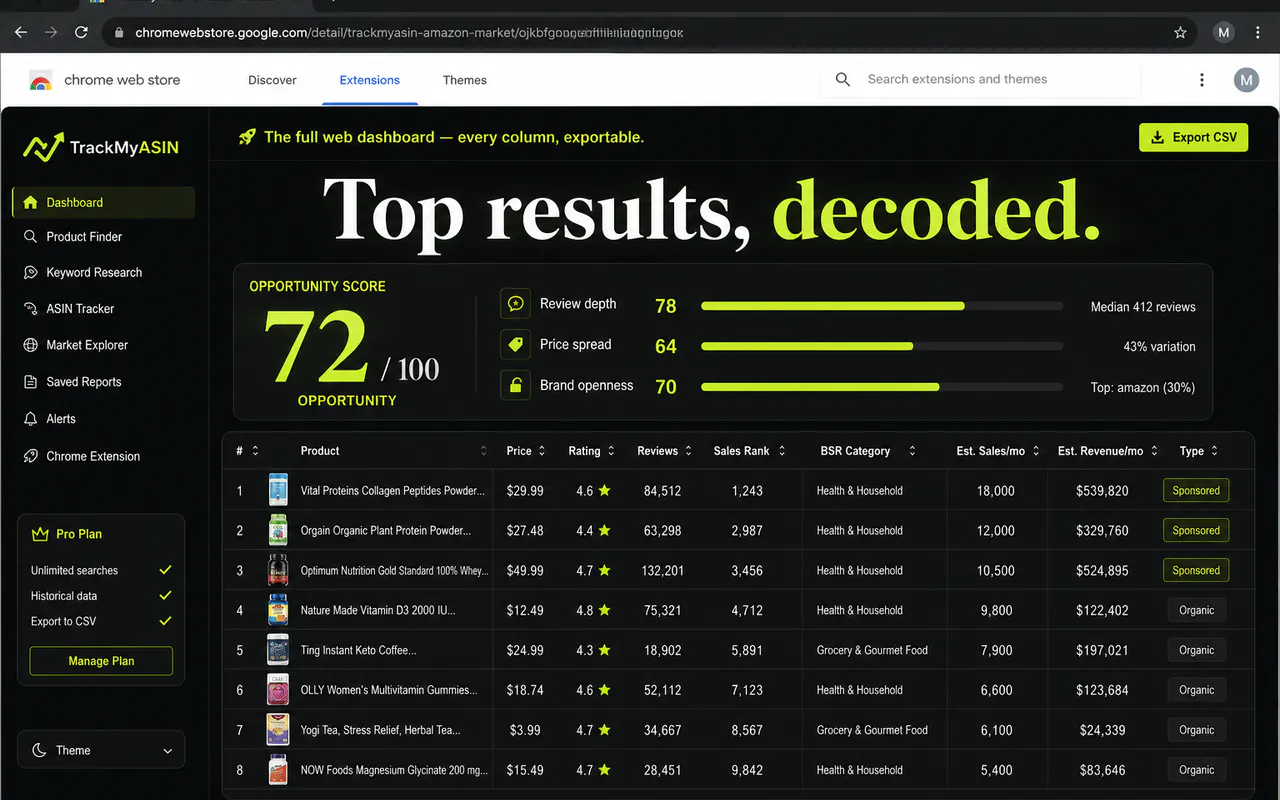Click the Yogi Tea product thumbnail
The image size is (1280, 800).
pos(278,730)
